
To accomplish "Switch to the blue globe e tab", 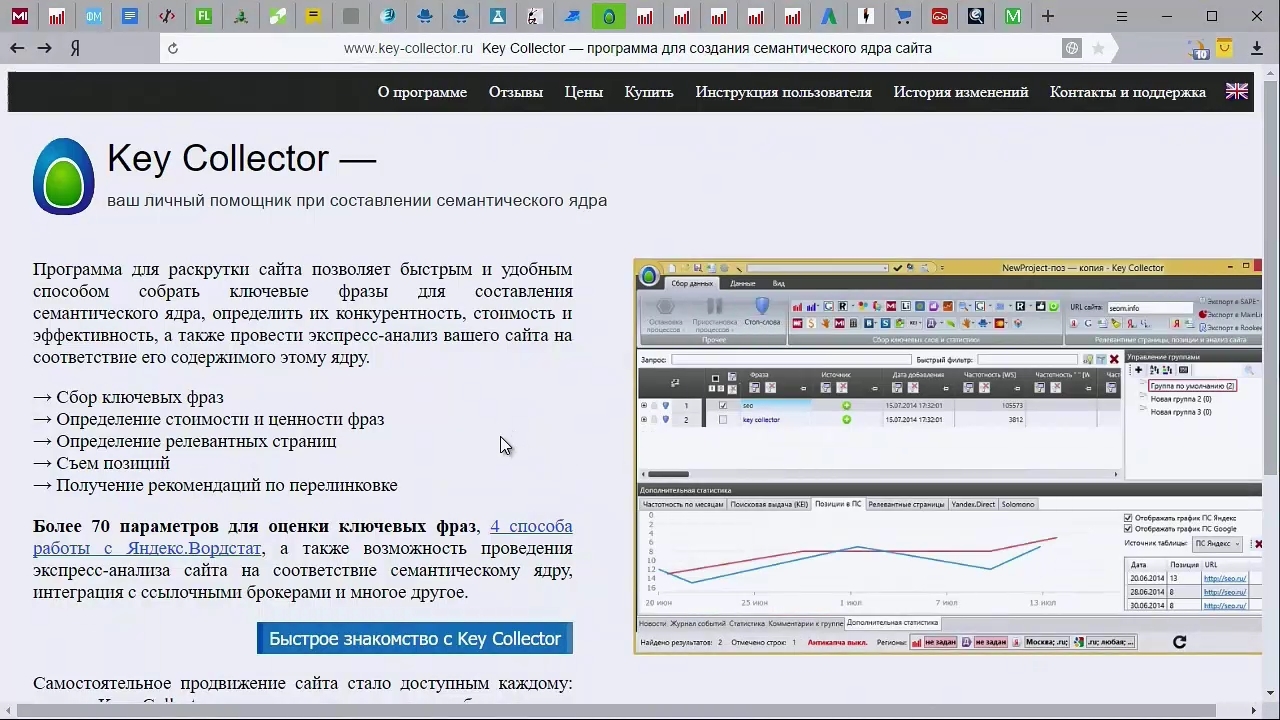I will coord(388,16).
